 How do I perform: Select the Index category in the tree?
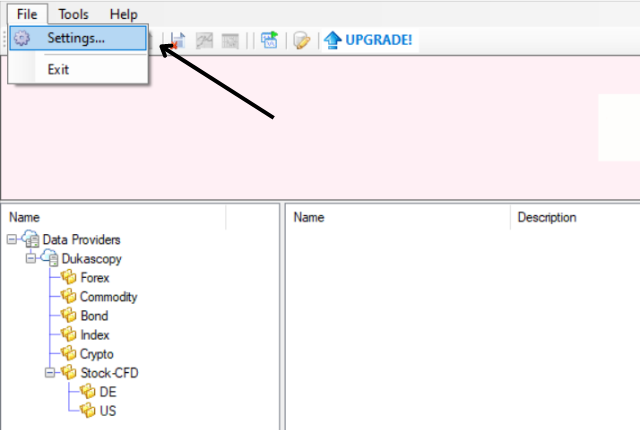[x=95, y=335]
